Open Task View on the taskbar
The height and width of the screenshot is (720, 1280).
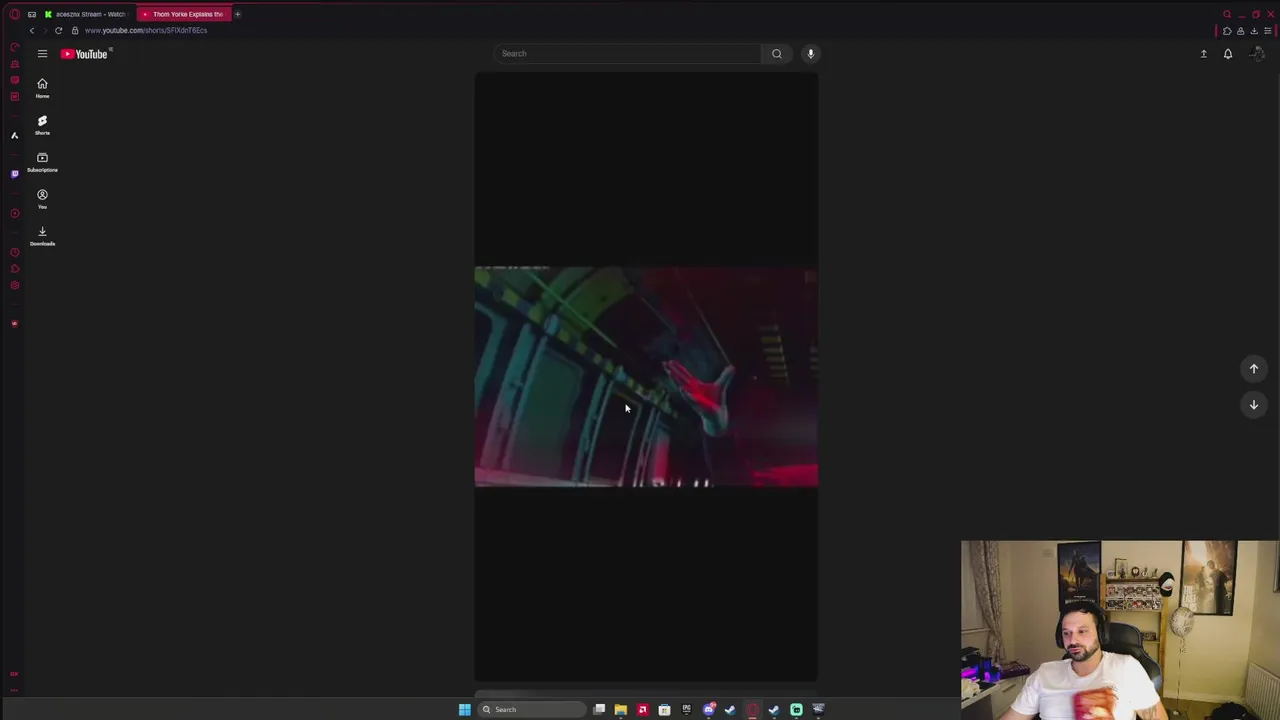599,710
